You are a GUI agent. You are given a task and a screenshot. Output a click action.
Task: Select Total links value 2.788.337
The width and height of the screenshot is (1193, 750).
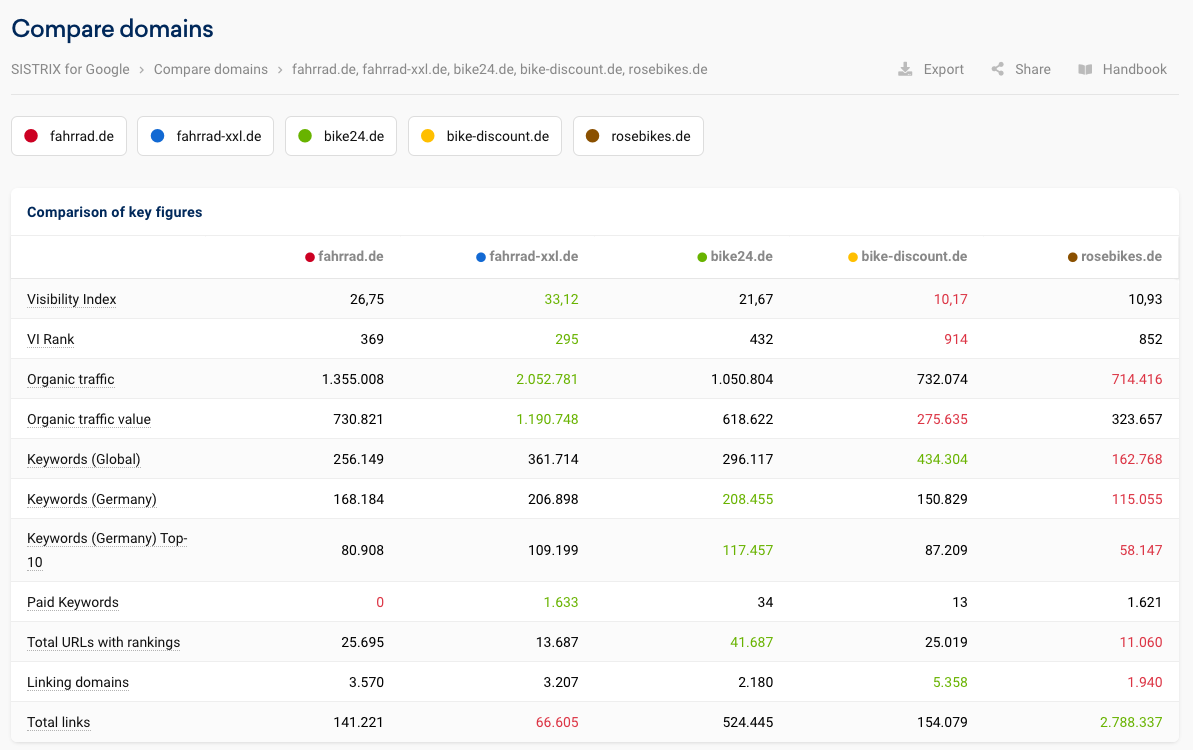(x=1131, y=723)
